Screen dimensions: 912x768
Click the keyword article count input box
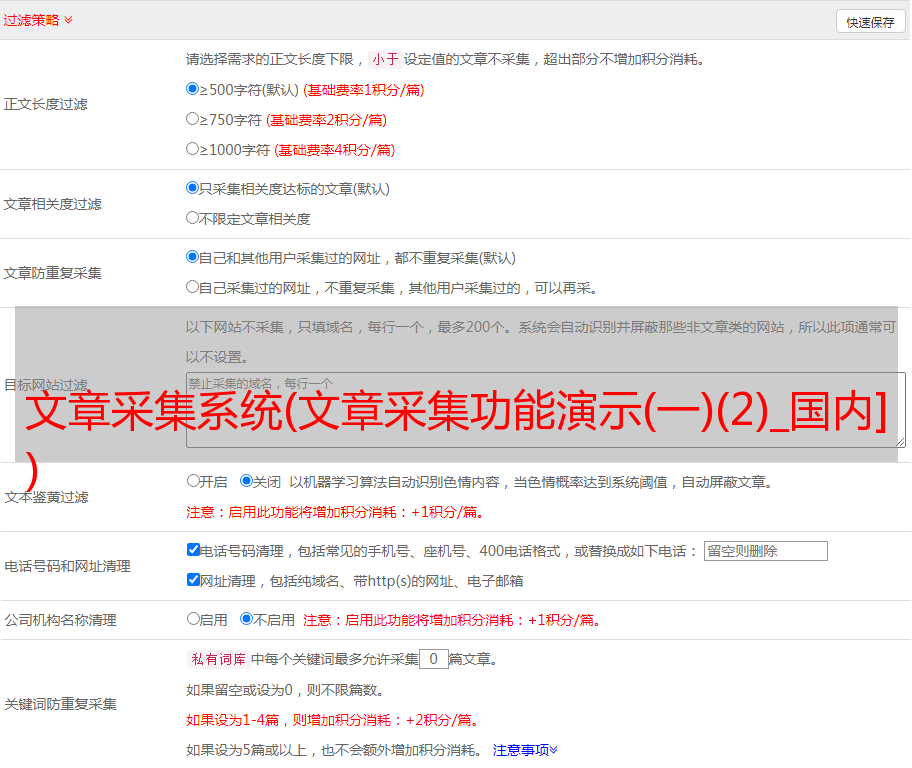(x=433, y=659)
